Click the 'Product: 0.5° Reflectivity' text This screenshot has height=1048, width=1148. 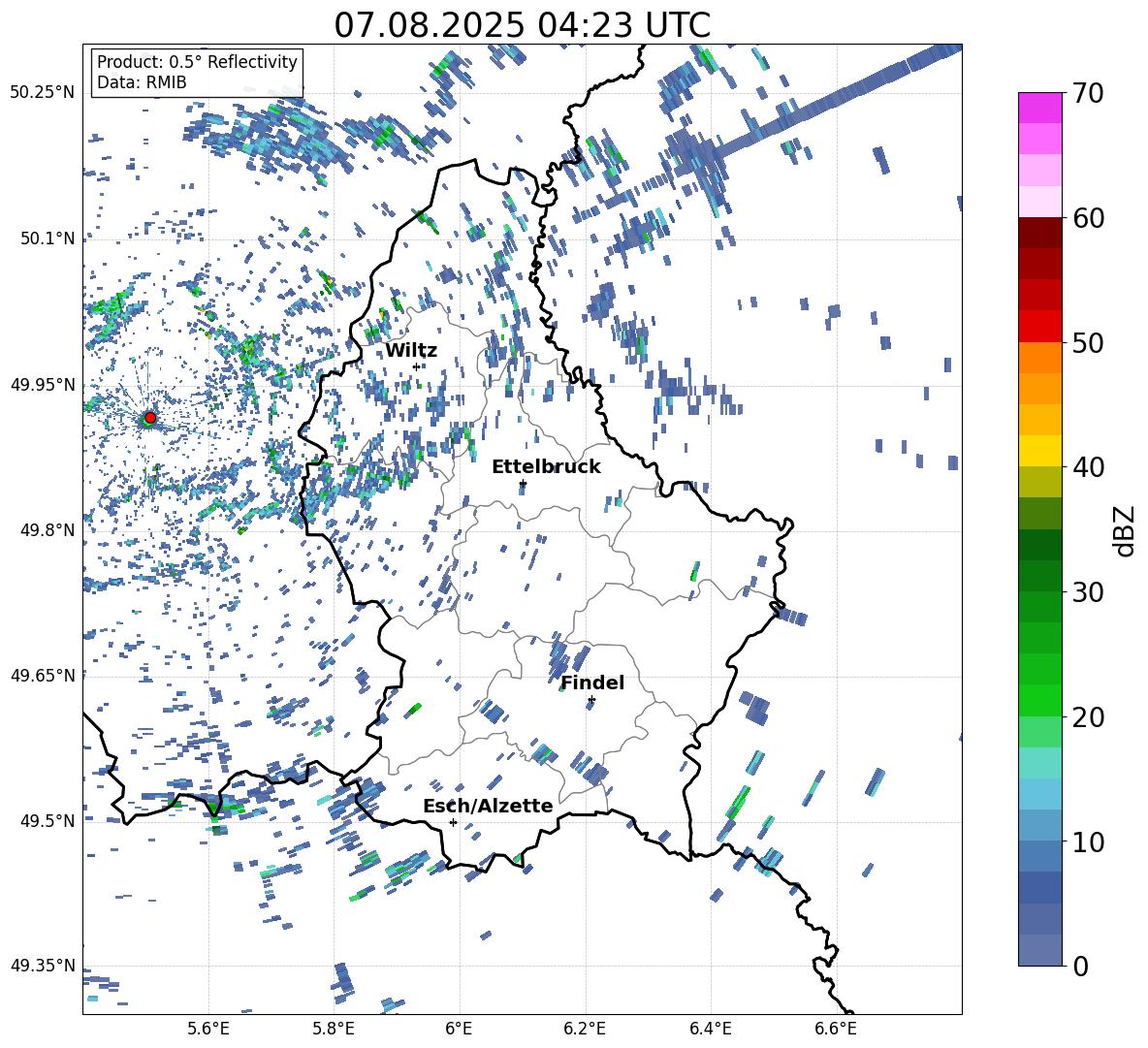point(197,62)
